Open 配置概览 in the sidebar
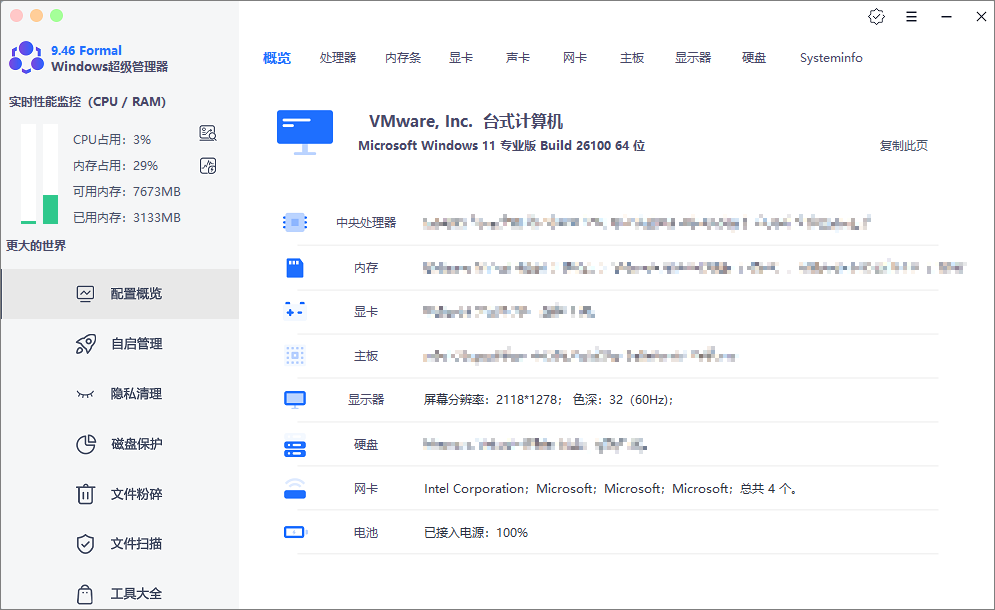Viewport: 995px width, 610px height. 121,293
